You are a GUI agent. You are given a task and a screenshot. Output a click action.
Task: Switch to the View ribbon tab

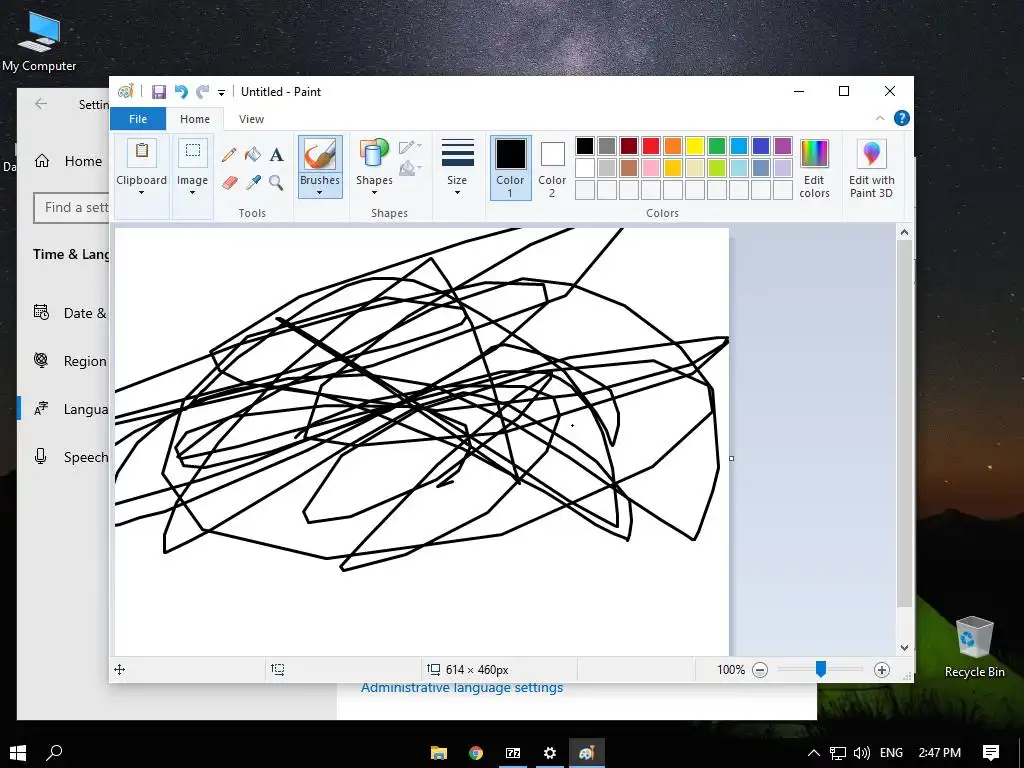pos(251,119)
